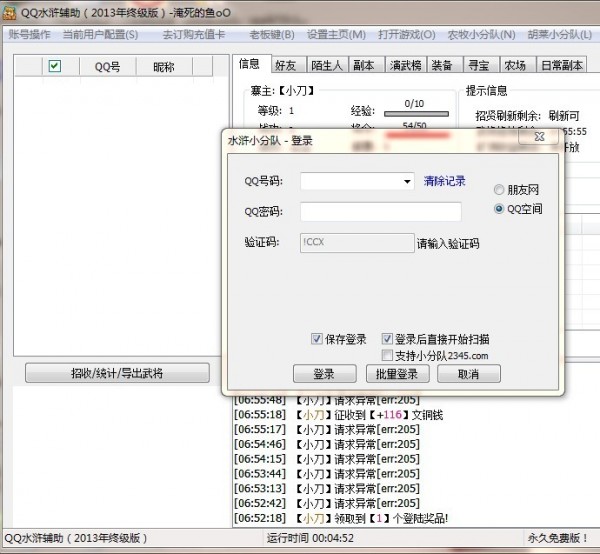This screenshot has width=600, height=554.
Task: Switch to the 好友 tab
Action: coord(285,65)
